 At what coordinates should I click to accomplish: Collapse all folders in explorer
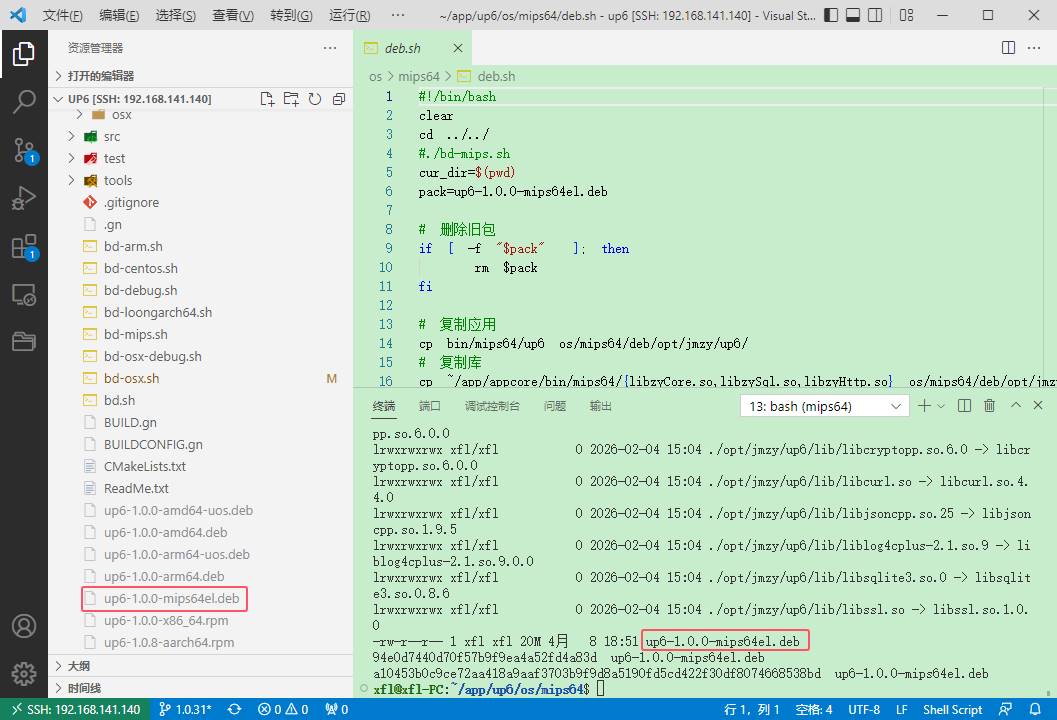[338, 99]
